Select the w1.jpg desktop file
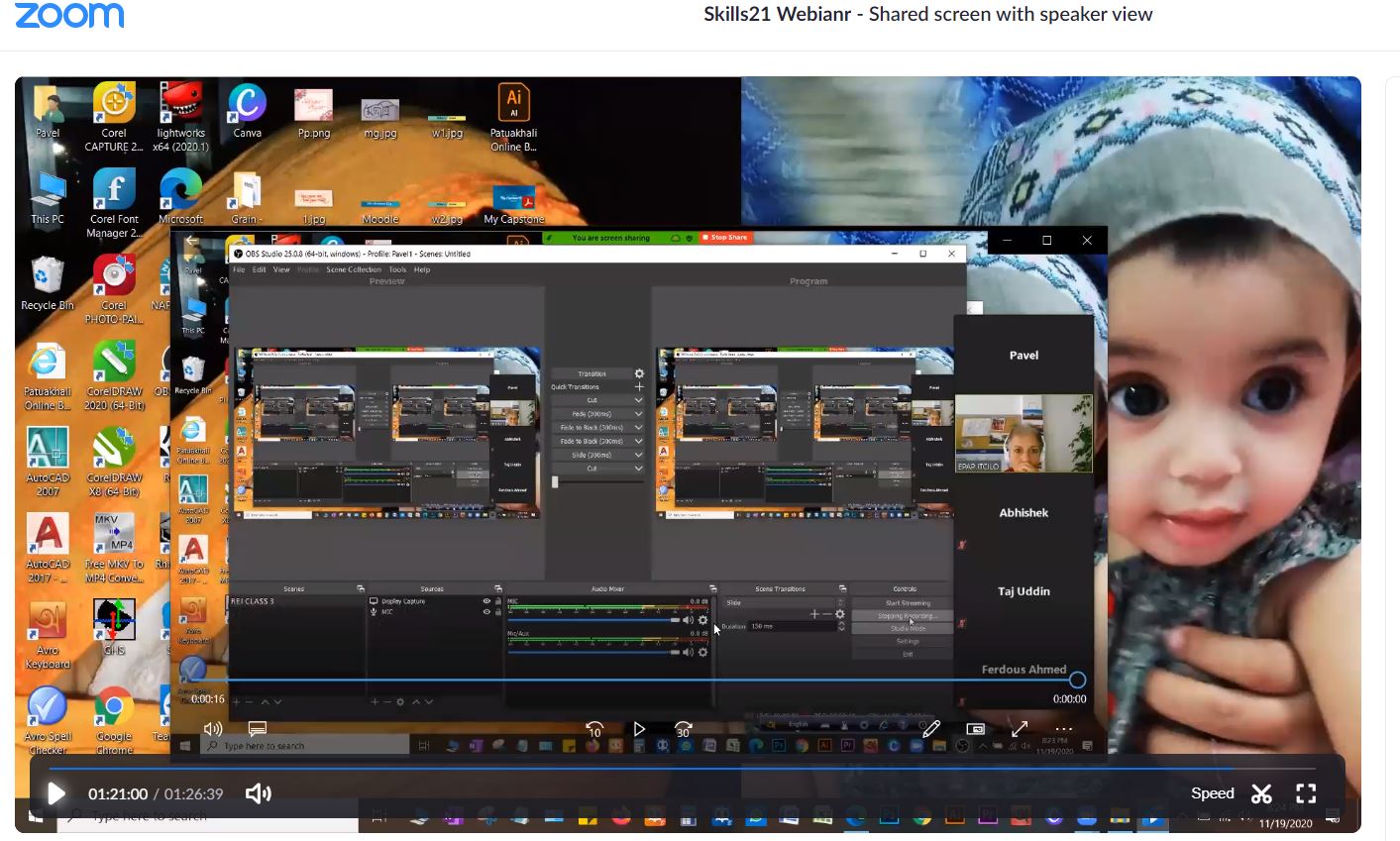The image size is (1400, 841). point(447,123)
